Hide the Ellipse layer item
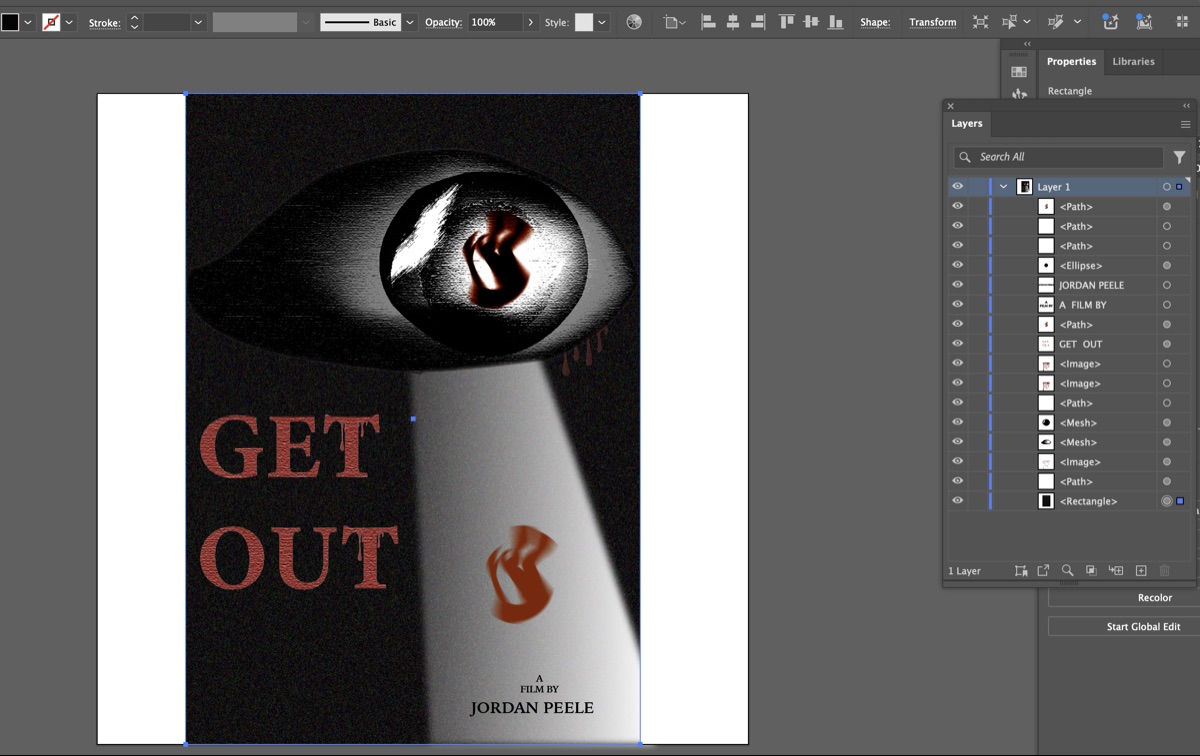1200x756 pixels. [957, 265]
